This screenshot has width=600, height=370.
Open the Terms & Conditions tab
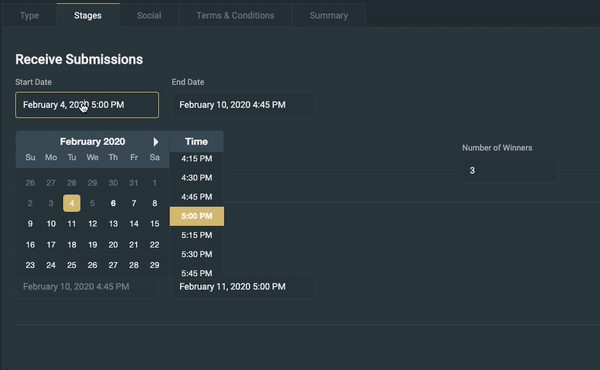(x=235, y=16)
